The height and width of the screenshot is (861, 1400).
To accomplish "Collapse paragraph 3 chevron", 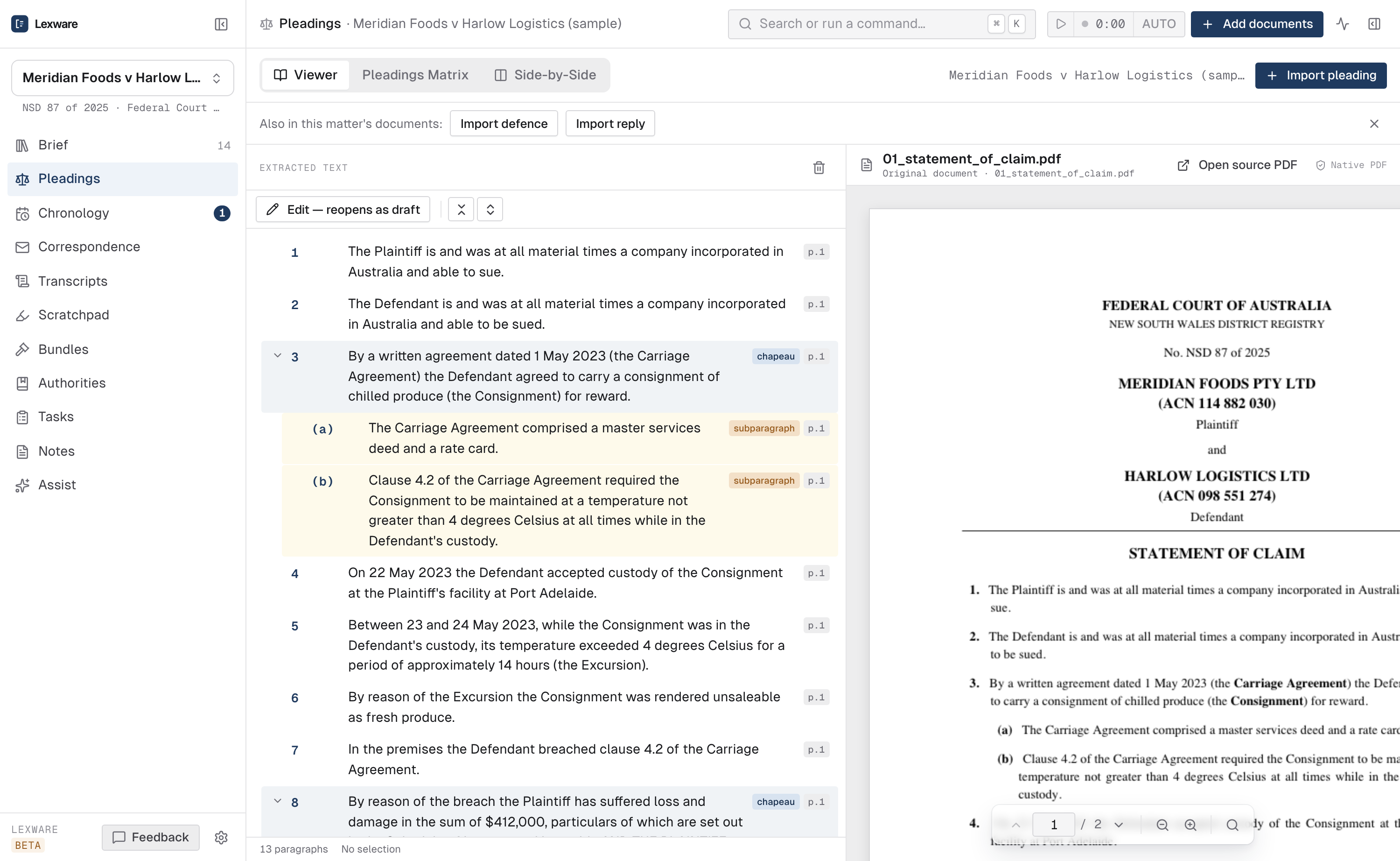I will click(278, 356).
